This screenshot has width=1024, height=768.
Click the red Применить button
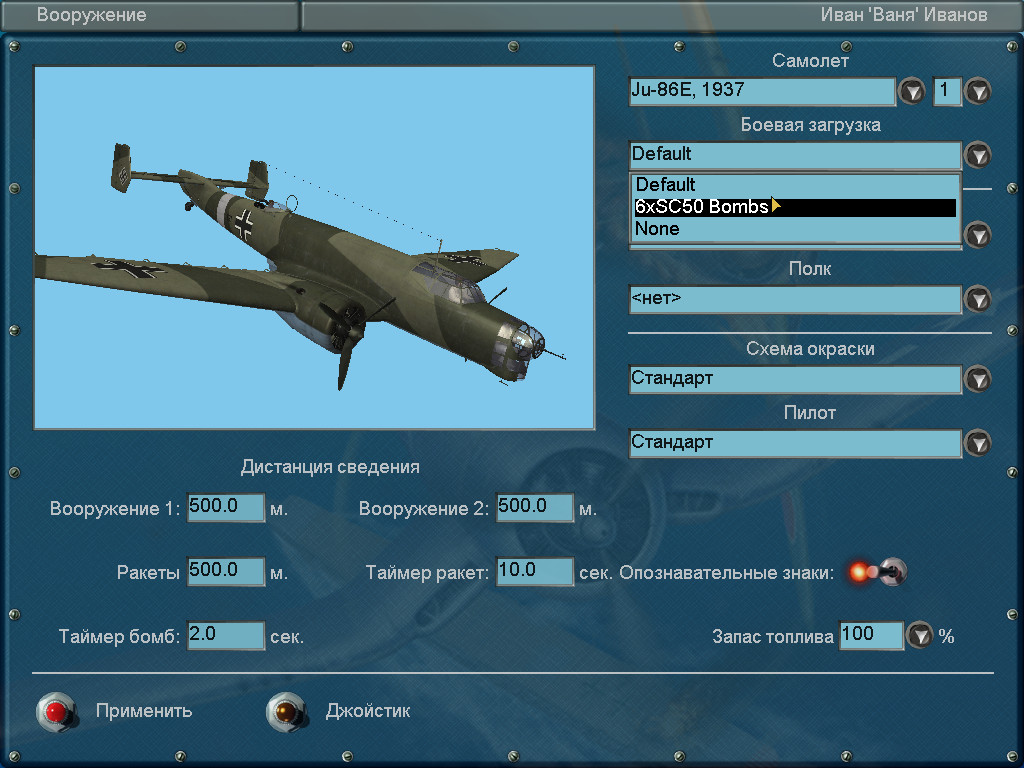pyautogui.click(x=56, y=711)
